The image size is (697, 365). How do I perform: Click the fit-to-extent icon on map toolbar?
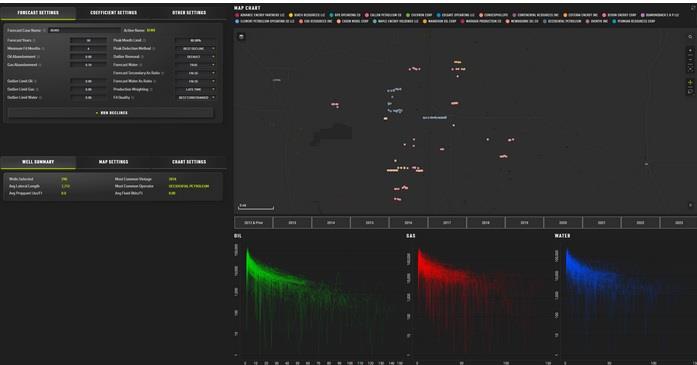[690, 68]
